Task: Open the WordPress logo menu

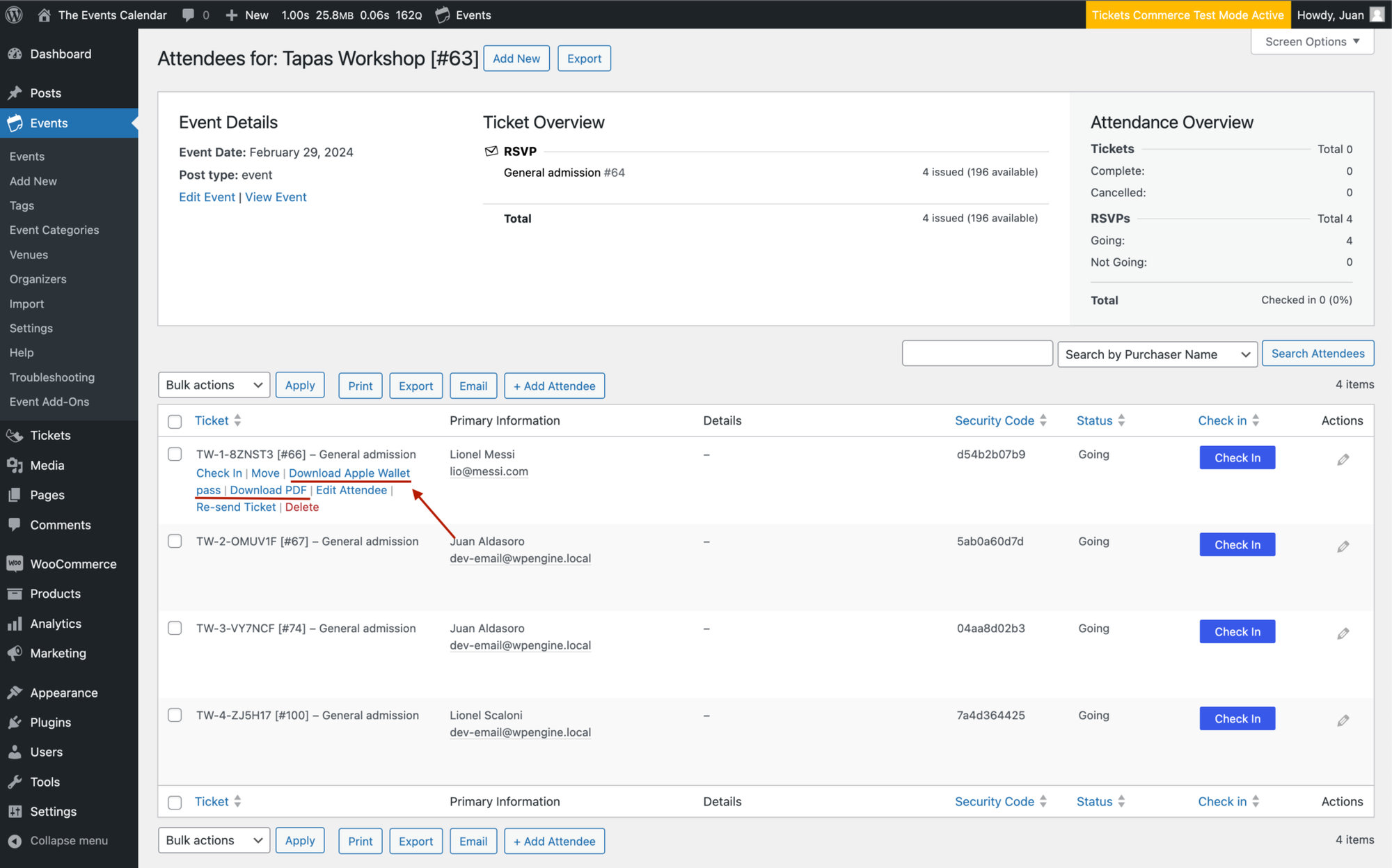Action: [14, 14]
